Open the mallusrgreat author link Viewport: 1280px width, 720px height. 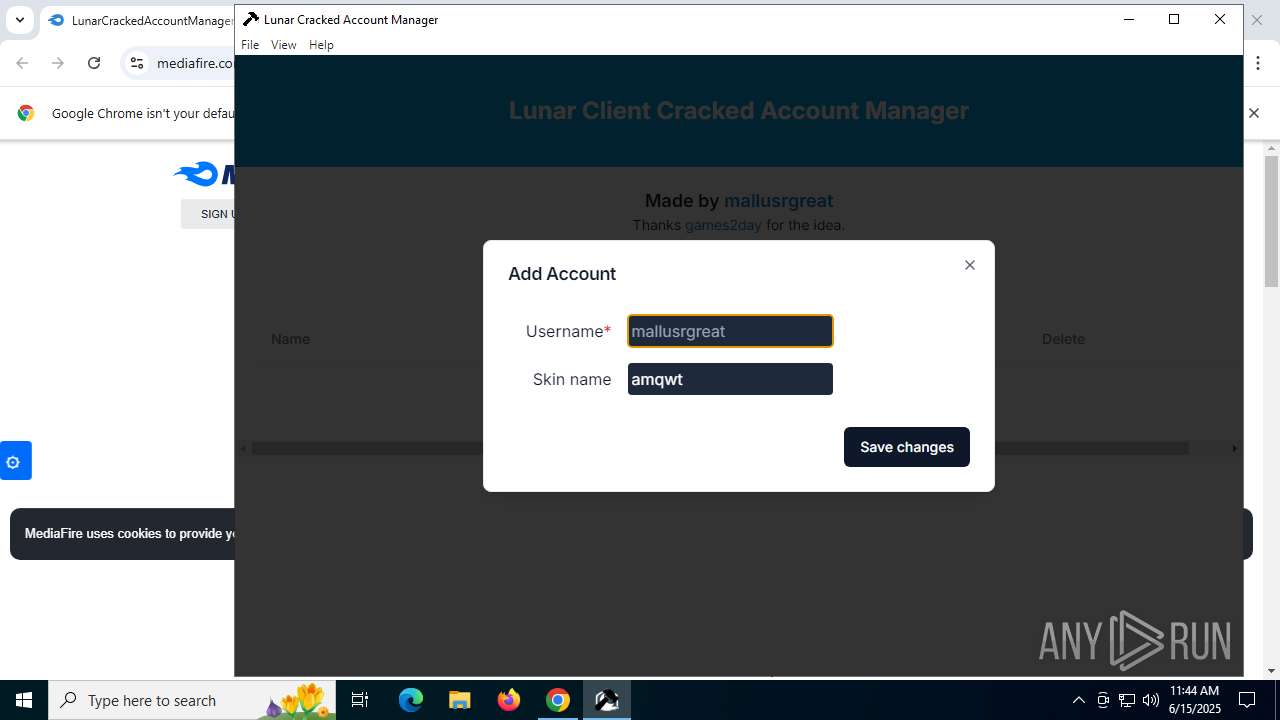779,201
